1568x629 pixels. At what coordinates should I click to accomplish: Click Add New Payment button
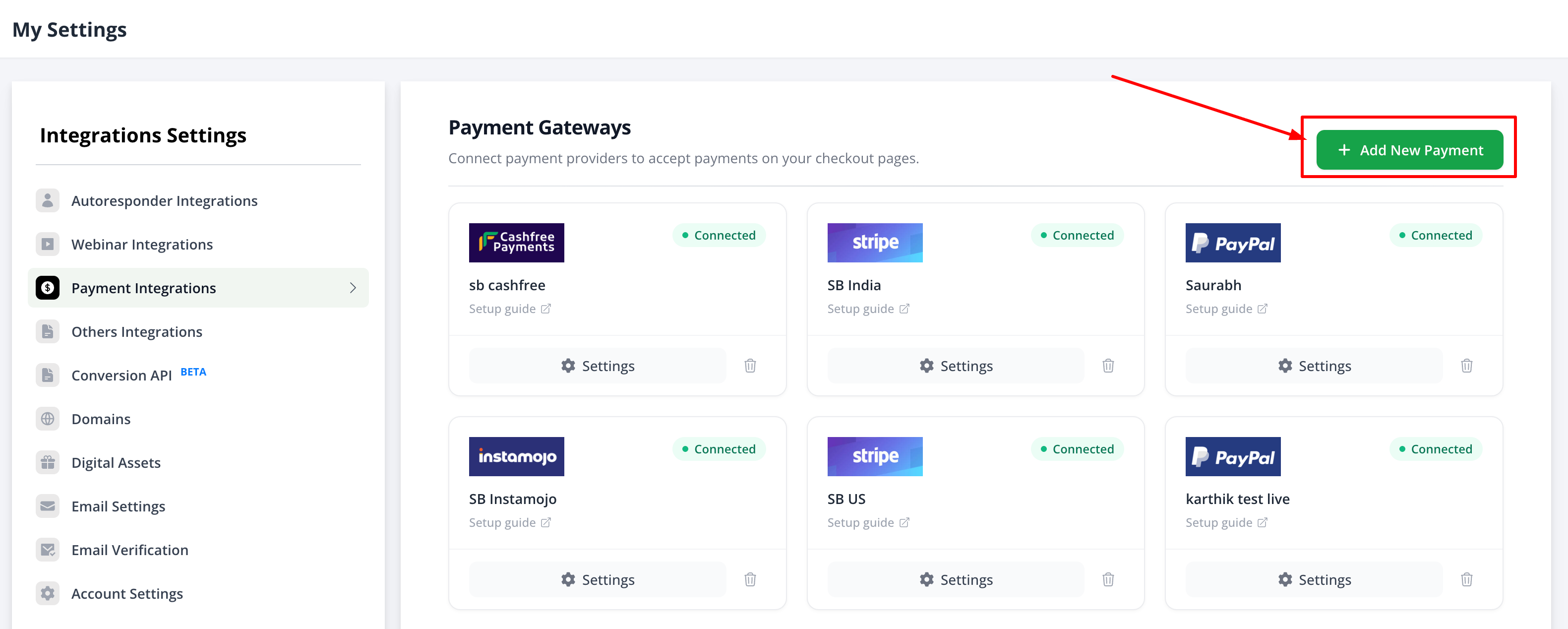[x=1409, y=150]
